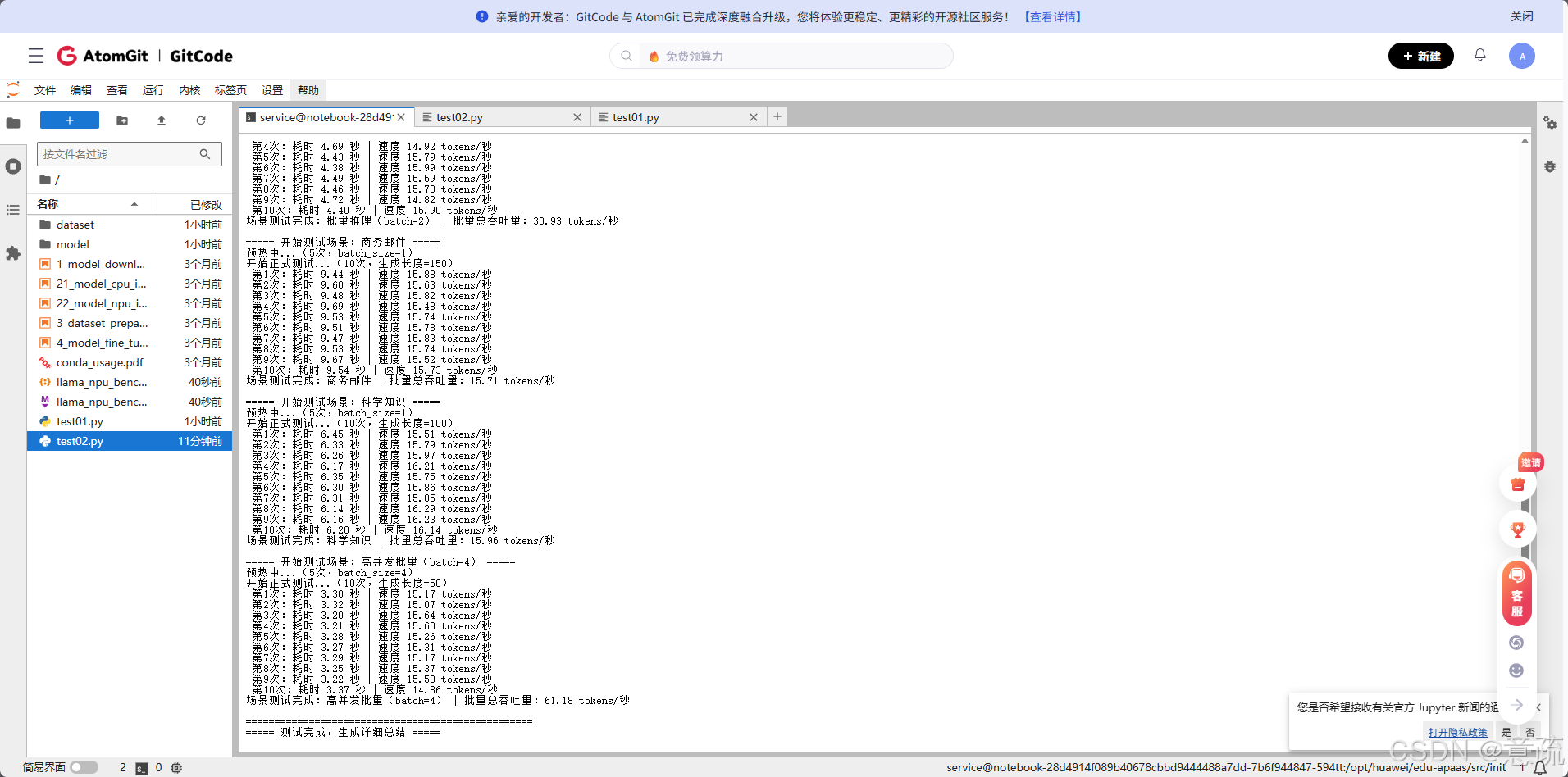Select the test01.py file in browser
The image size is (1568, 777).
point(130,421)
